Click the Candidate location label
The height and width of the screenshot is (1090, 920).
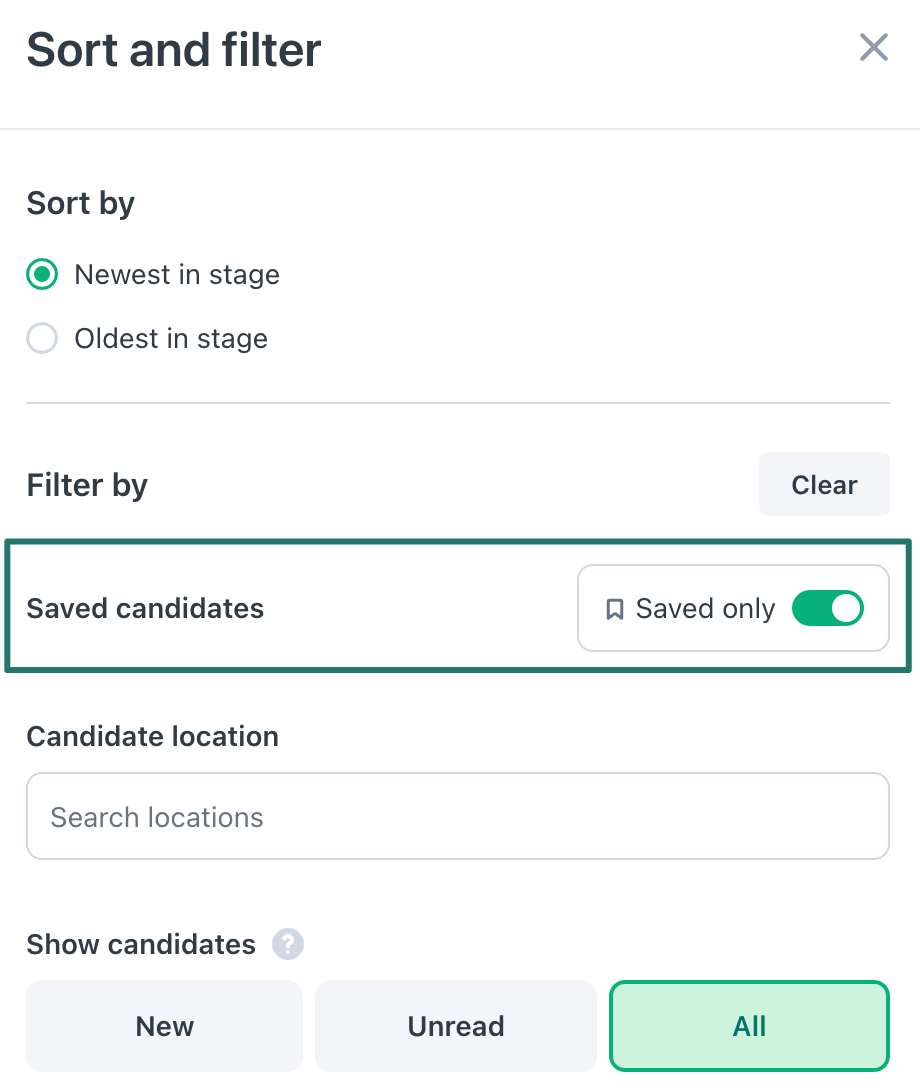coord(152,736)
